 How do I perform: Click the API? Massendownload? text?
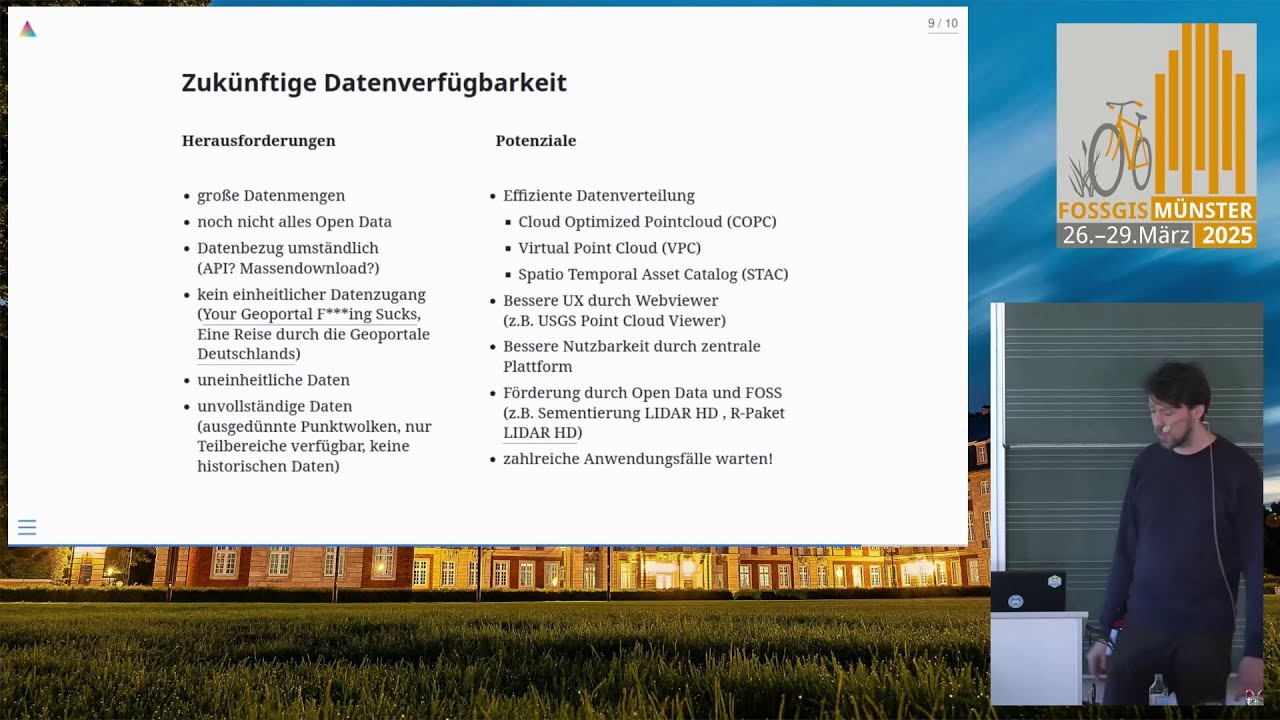[x=288, y=268]
